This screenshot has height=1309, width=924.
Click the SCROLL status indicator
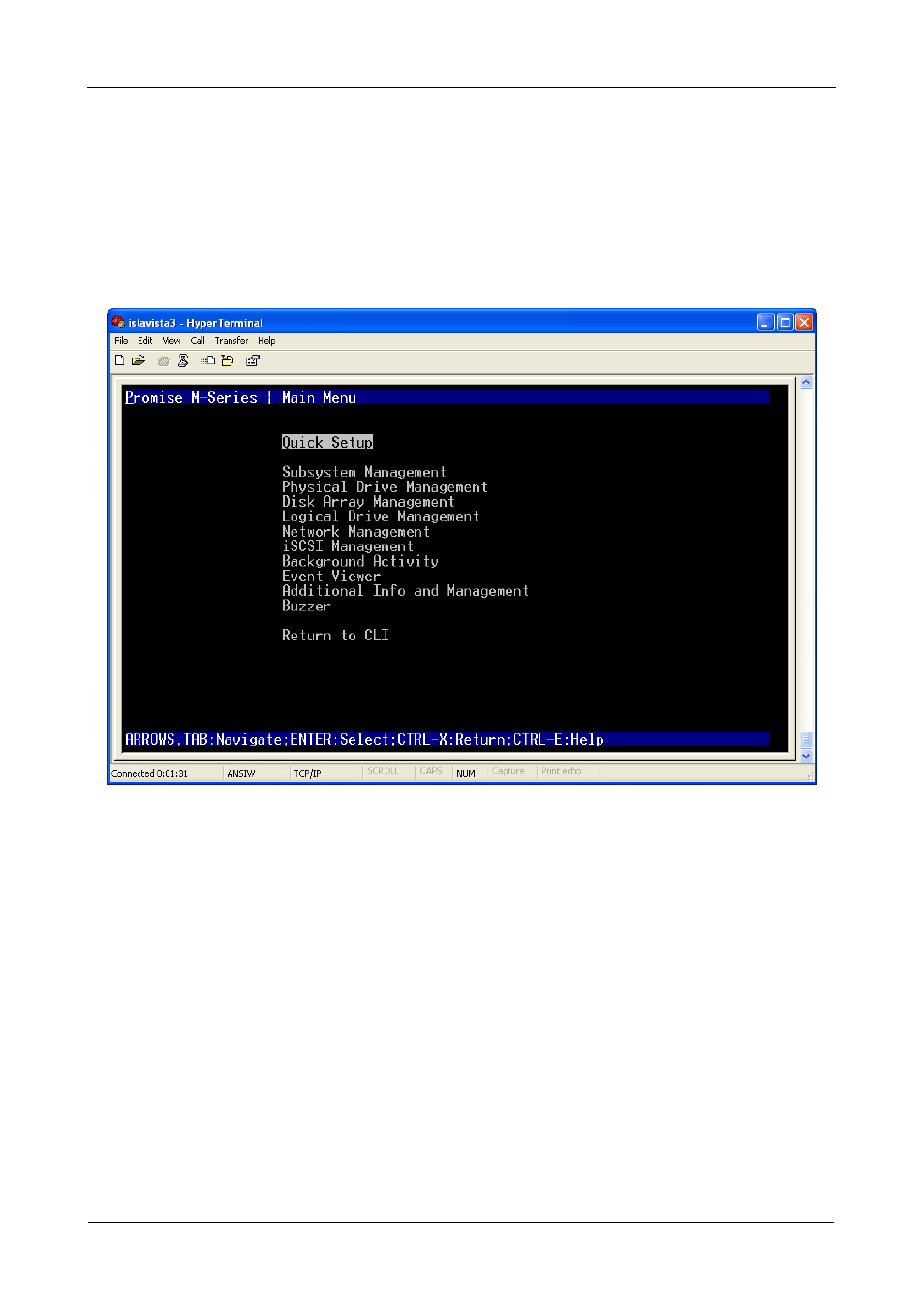tap(384, 771)
